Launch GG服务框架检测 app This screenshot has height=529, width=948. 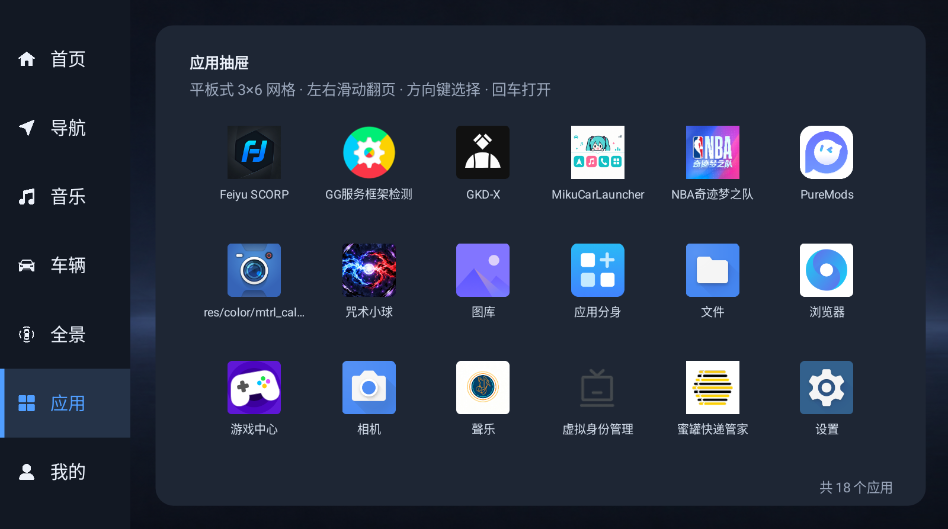point(369,152)
